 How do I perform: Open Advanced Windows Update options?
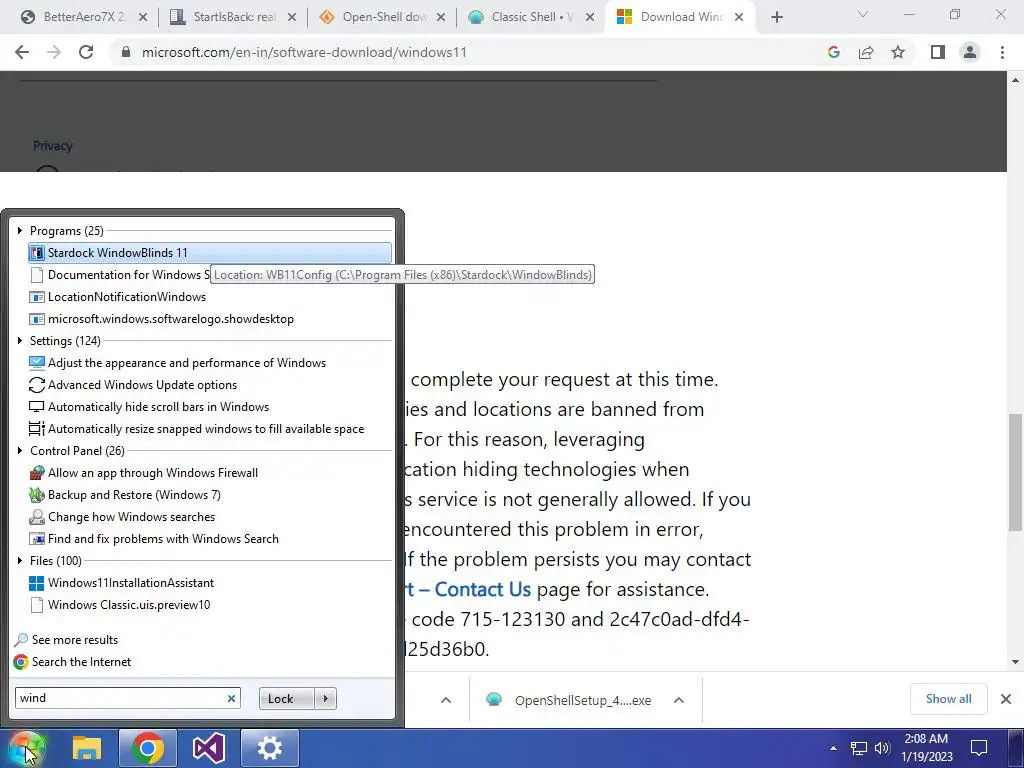210,385
